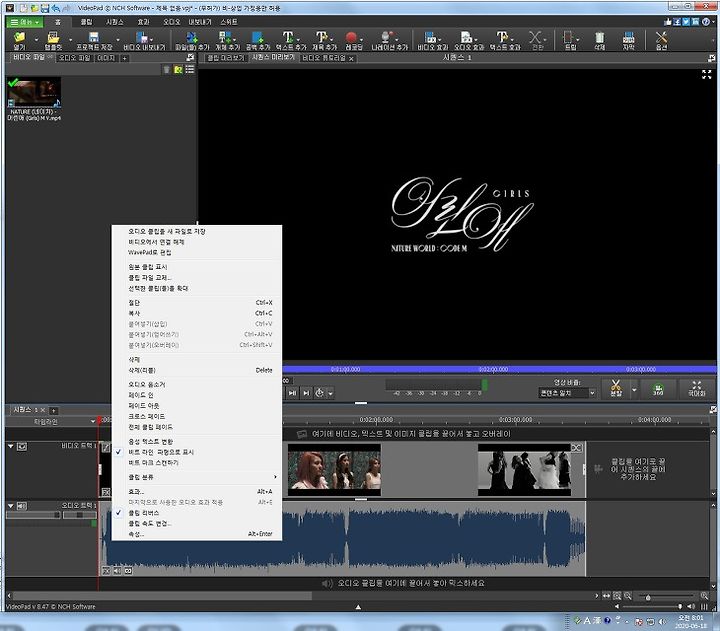The width and height of the screenshot is (720, 631).
Task: Choose Fade In (페이드 인) menu item
Action: (x=141, y=395)
